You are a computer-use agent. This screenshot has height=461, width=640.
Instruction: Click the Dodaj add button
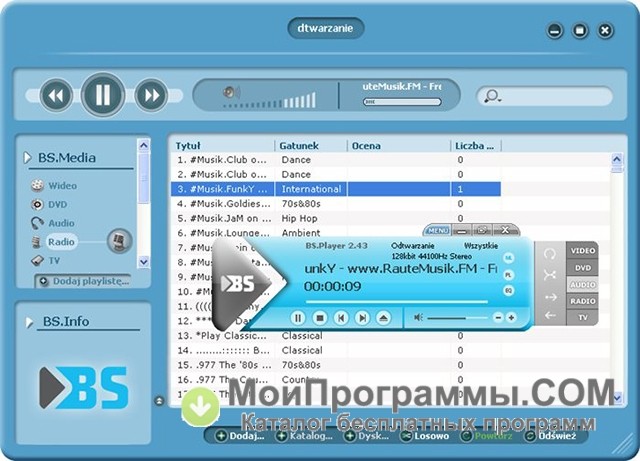point(240,436)
